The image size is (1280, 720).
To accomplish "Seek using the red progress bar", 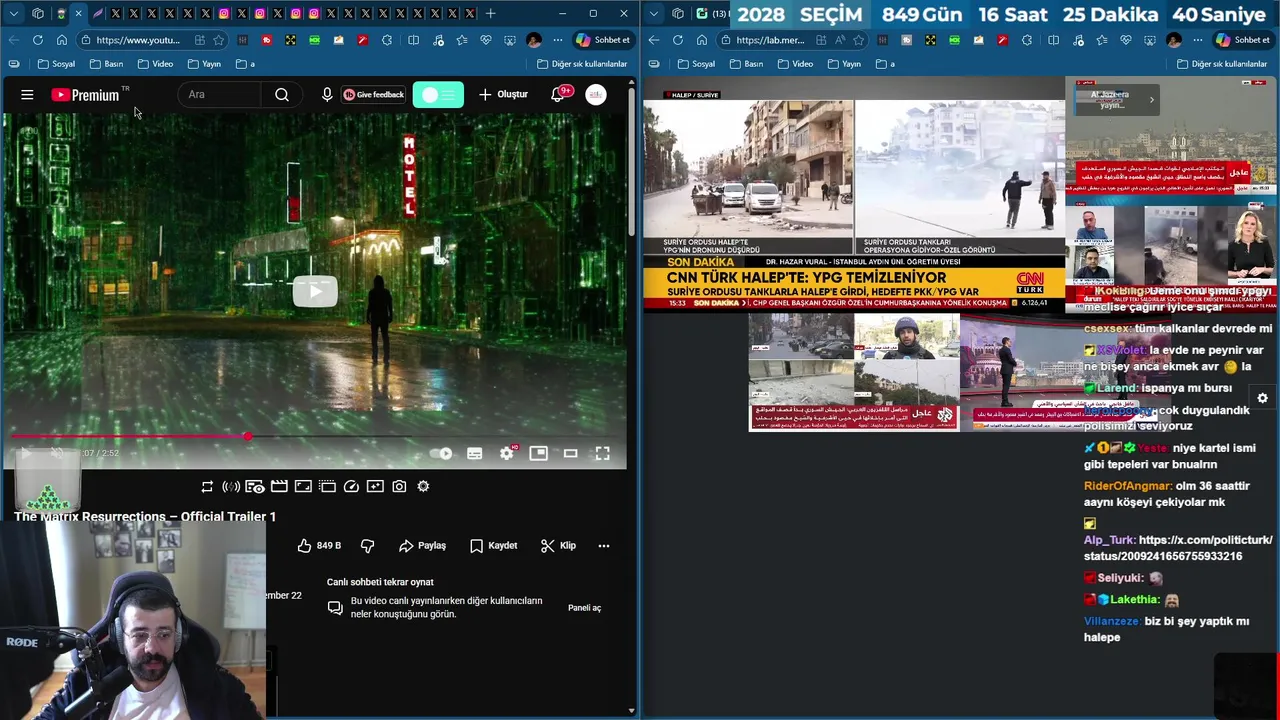I will click(x=315, y=436).
